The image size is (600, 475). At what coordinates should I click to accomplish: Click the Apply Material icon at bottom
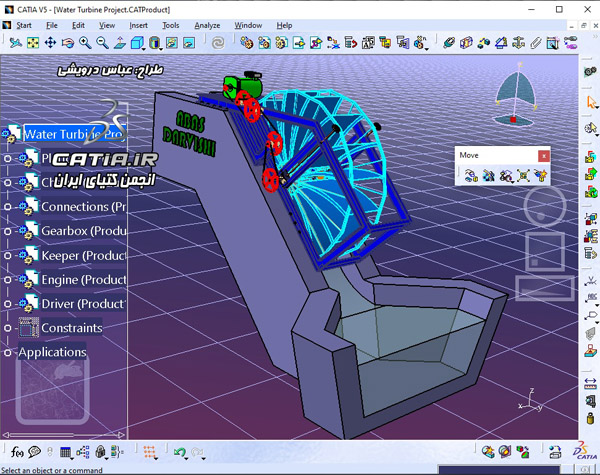[523, 452]
